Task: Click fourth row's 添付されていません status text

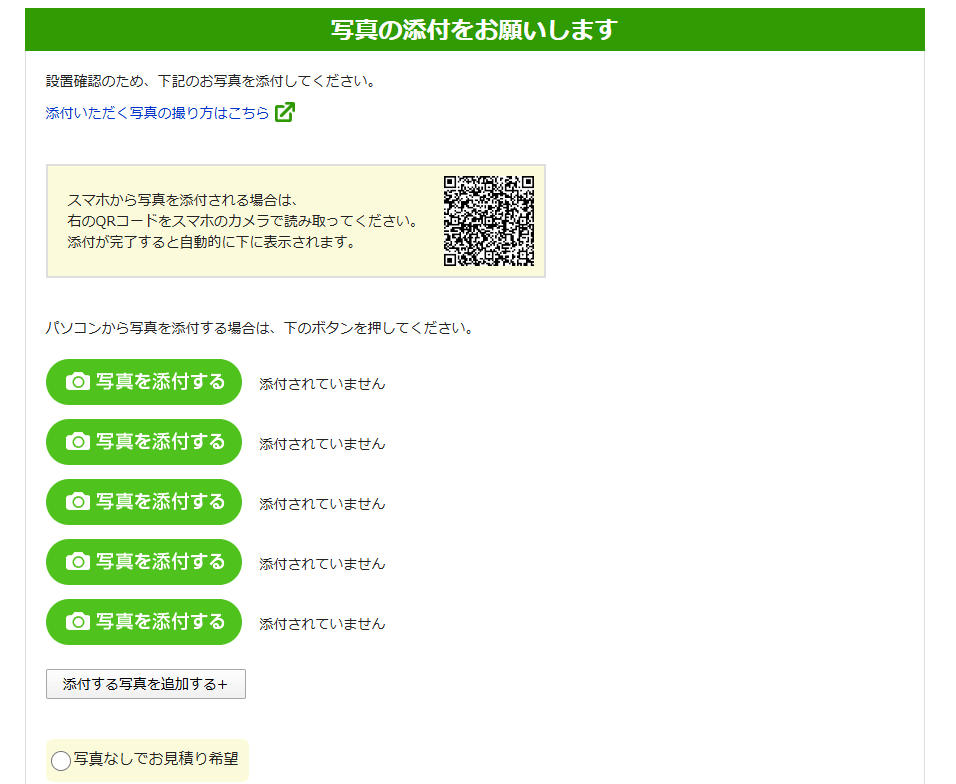Action: pos(322,564)
